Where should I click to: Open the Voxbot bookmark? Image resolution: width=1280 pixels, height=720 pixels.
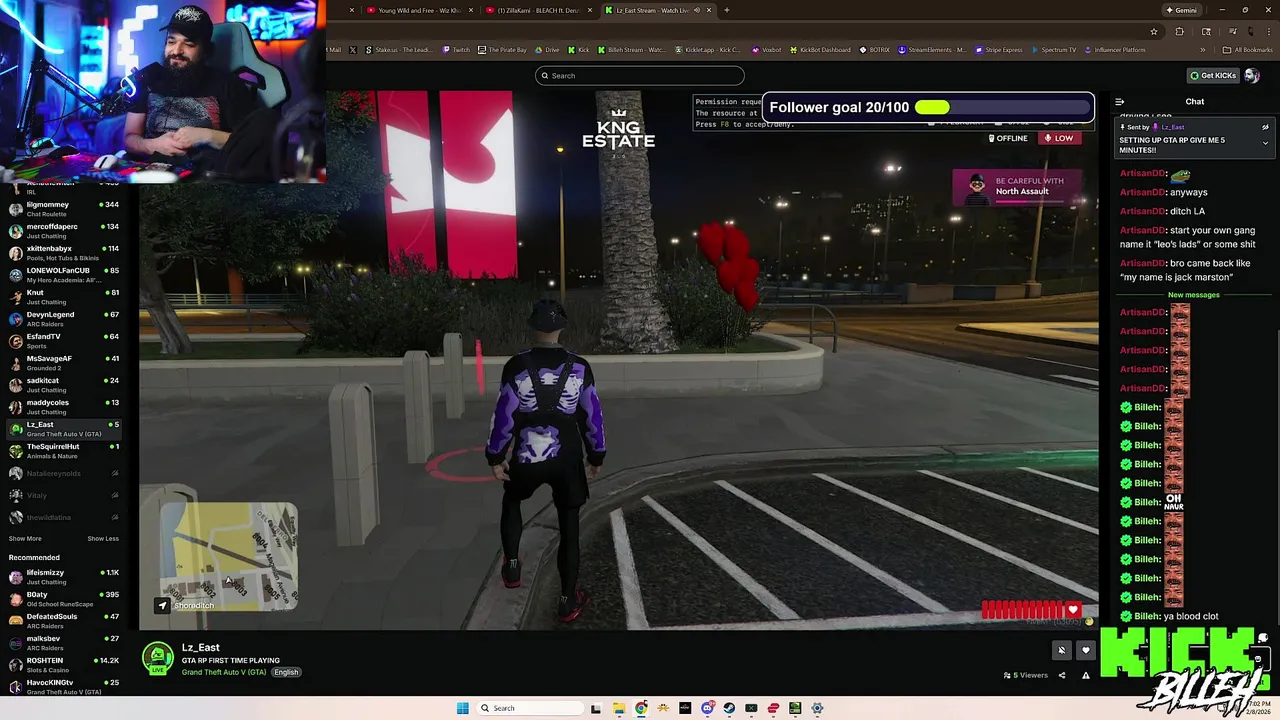click(x=765, y=50)
